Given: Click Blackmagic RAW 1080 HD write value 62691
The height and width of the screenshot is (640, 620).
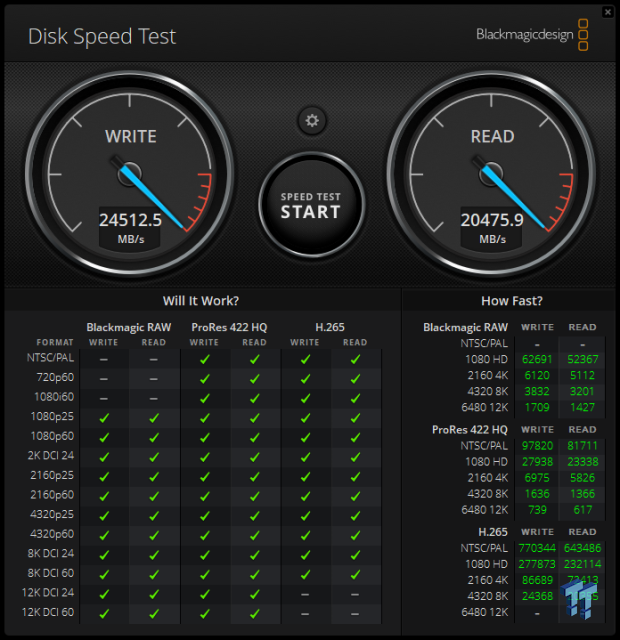Looking at the screenshot, I should [x=537, y=359].
